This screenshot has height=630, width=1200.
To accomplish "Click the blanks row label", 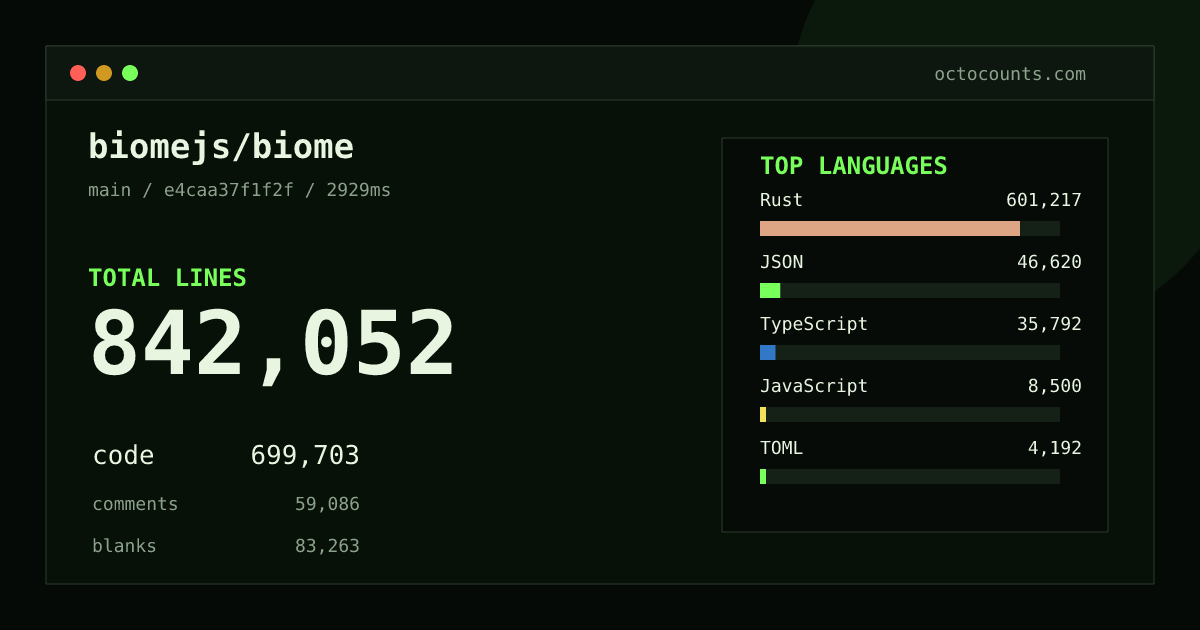I will [x=124, y=546].
